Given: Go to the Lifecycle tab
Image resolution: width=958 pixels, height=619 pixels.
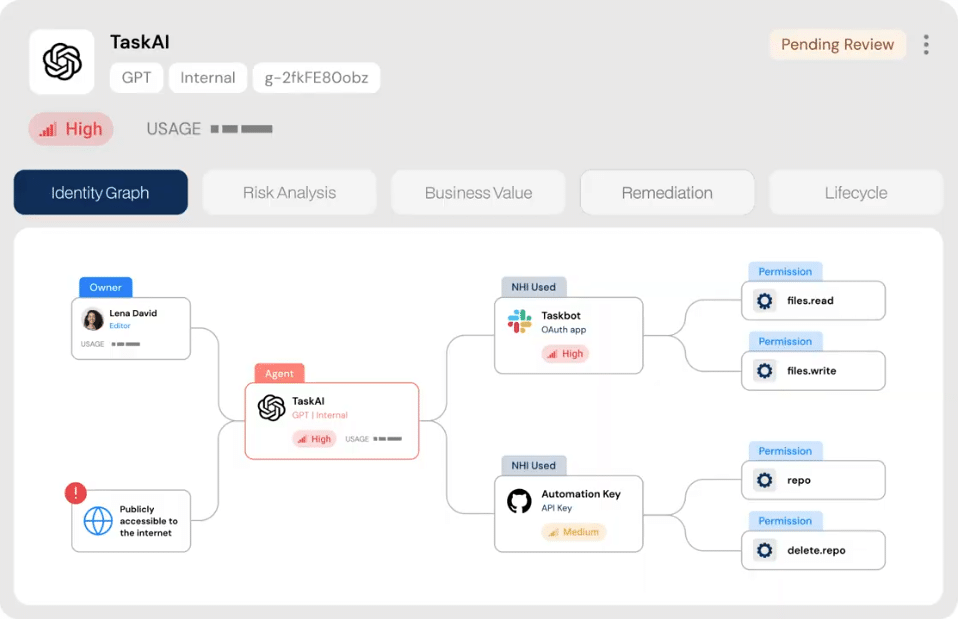Looking at the screenshot, I should (855, 193).
